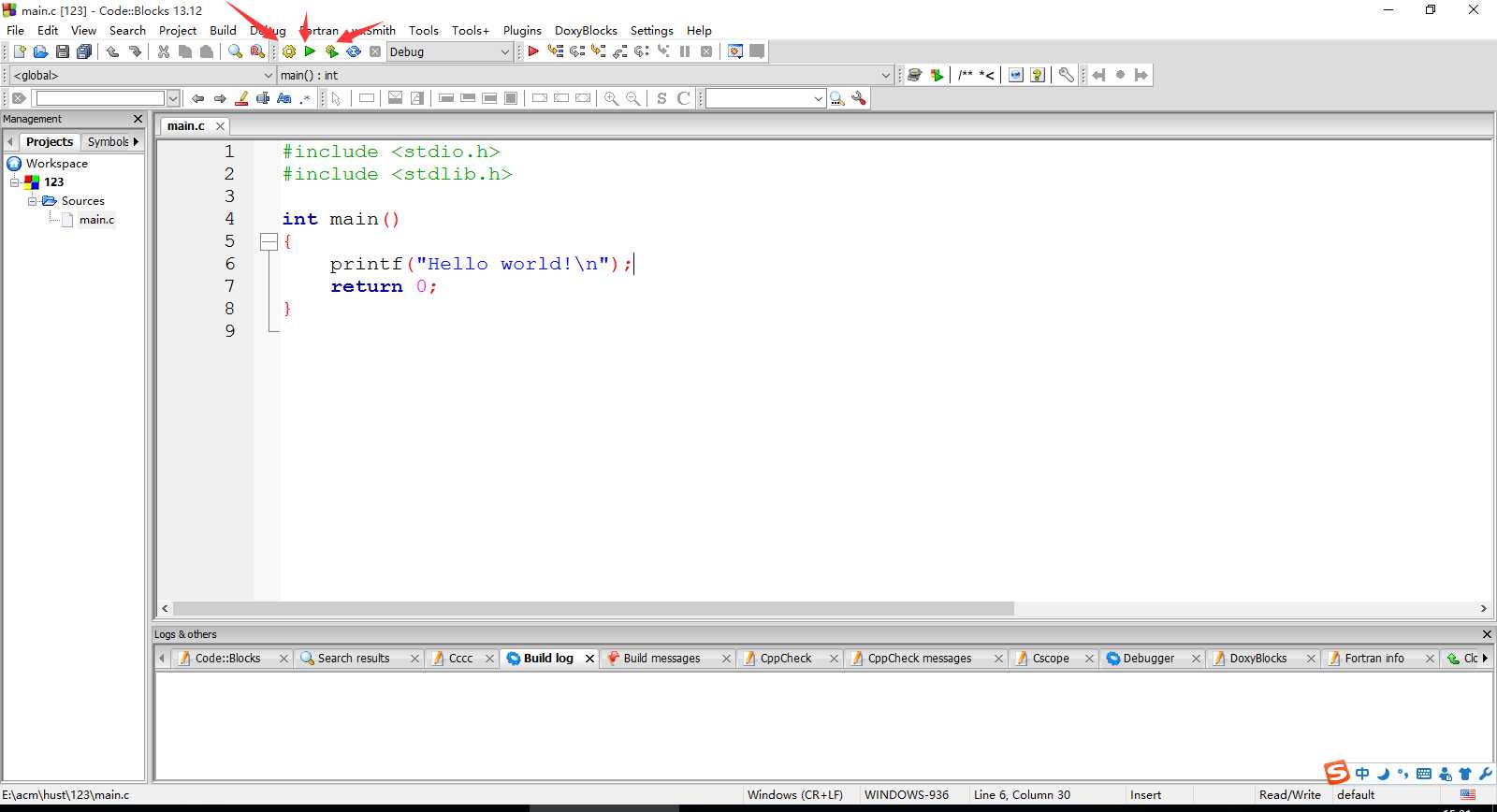Close the main.c editor tab

(221, 126)
